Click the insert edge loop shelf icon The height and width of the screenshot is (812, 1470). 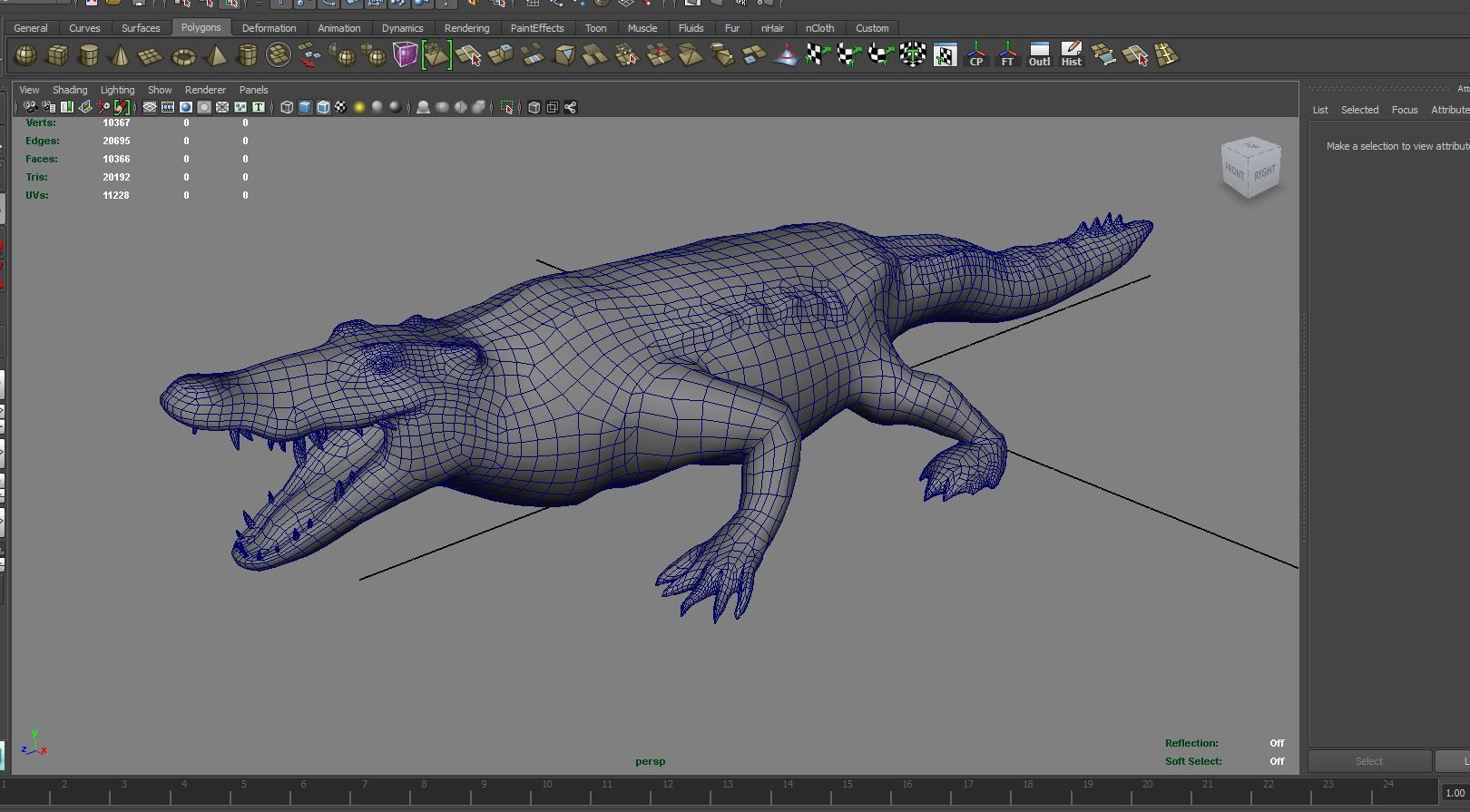[1167, 54]
